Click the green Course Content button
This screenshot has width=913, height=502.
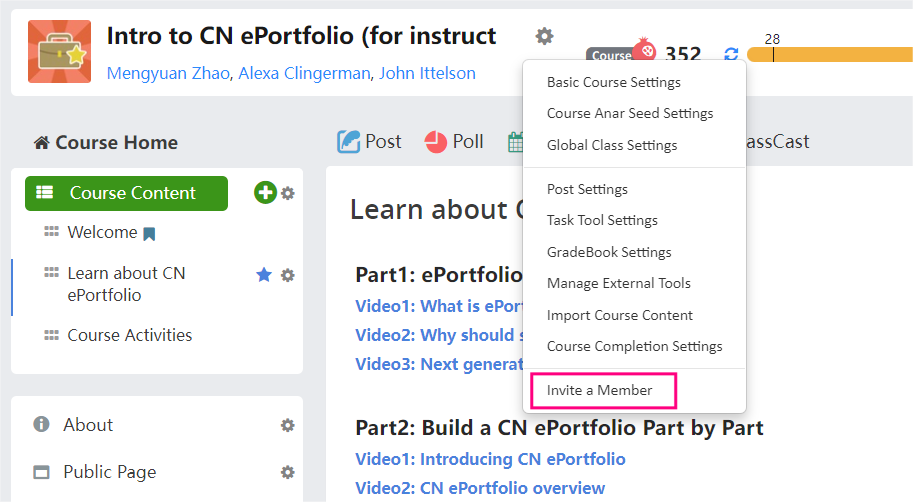coord(126,193)
